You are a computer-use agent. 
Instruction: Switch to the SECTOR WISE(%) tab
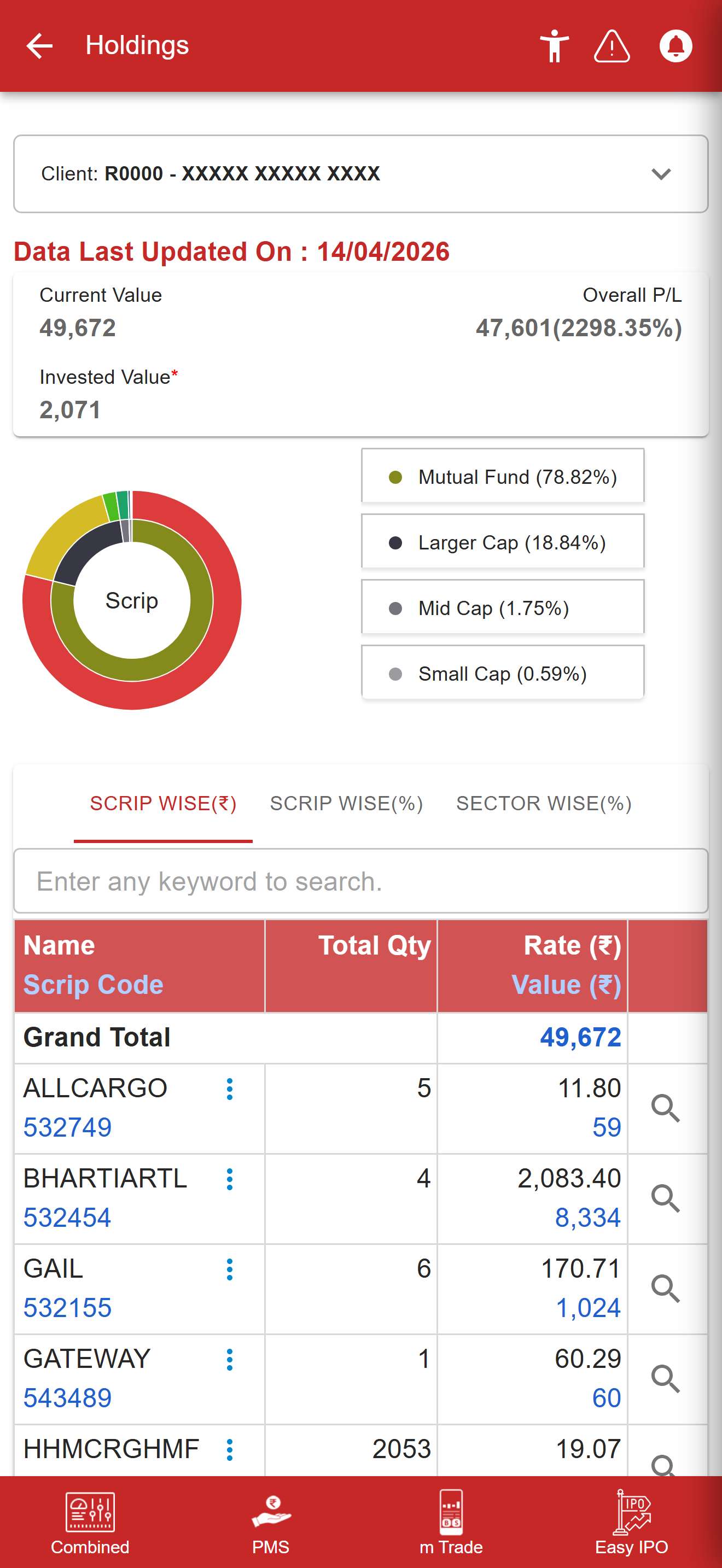coord(544,804)
